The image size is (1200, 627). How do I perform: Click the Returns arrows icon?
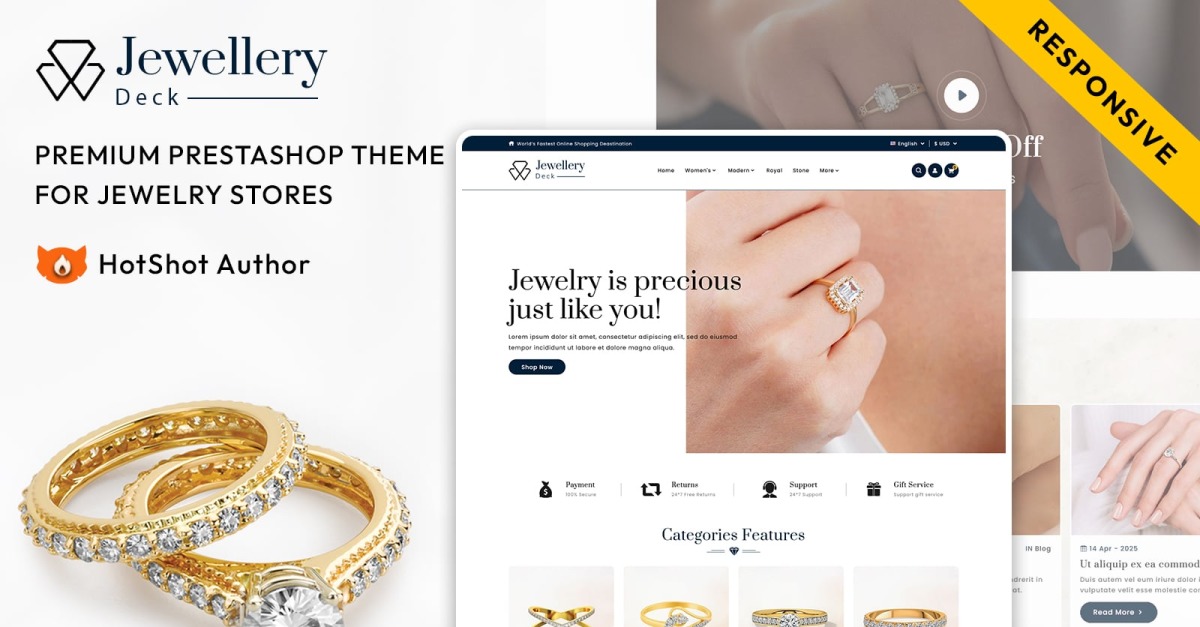(x=651, y=489)
